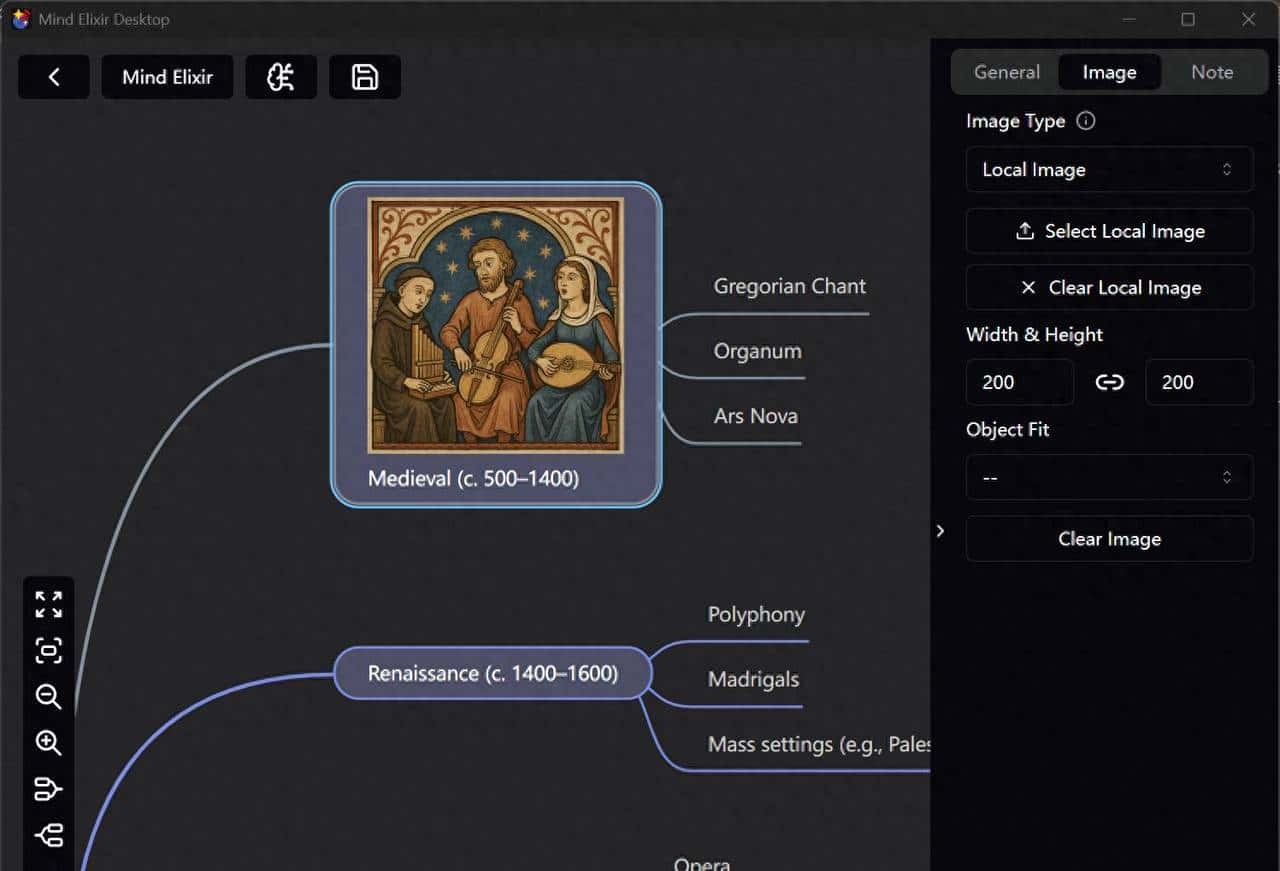Select the Renaissance (c. 1400–1600) node

[x=493, y=673]
